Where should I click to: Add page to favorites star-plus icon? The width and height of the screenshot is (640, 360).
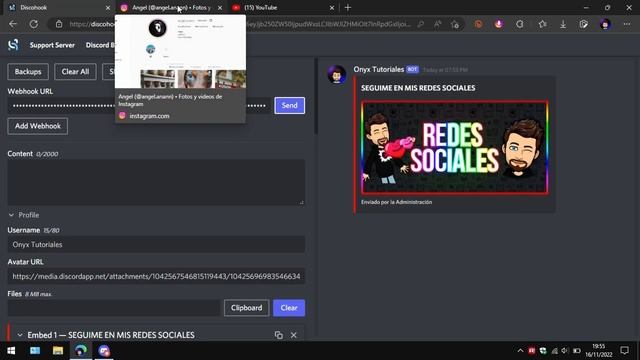coord(455,24)
